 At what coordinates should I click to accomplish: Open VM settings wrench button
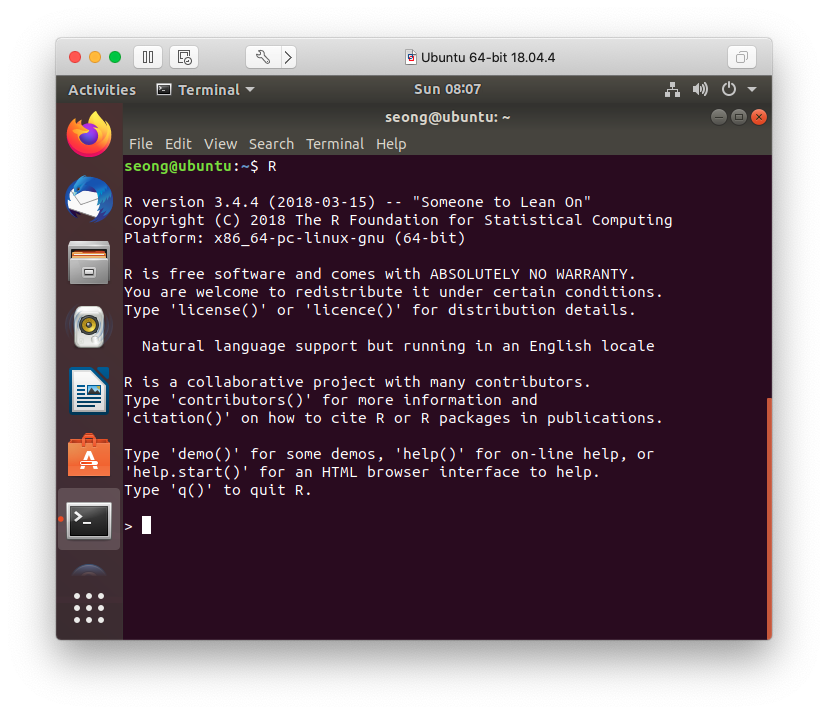263,57
